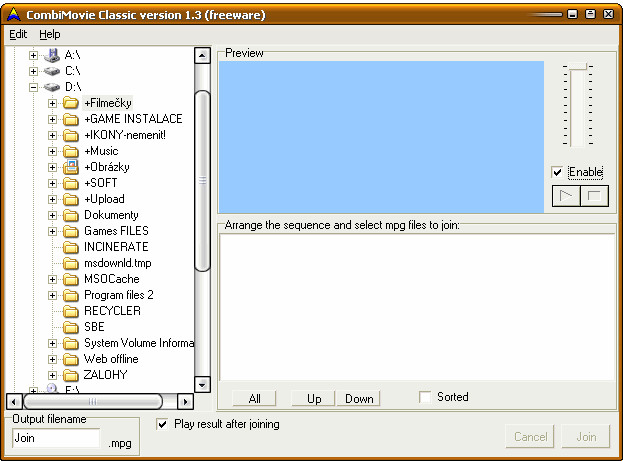Click the msdownld.tmp folder icon

tap(71, 263)
